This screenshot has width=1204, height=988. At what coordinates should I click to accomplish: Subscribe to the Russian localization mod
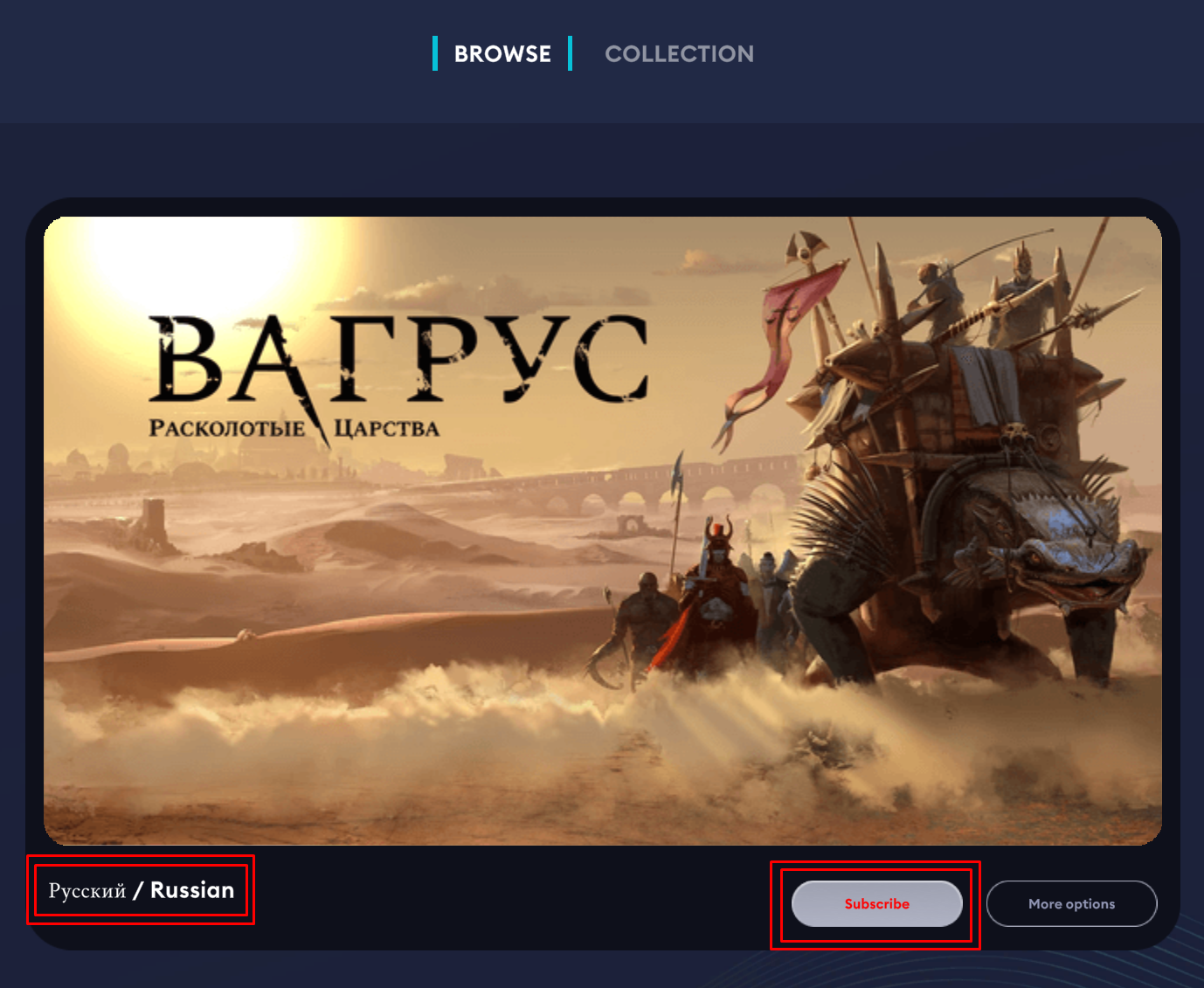point(876,903)
